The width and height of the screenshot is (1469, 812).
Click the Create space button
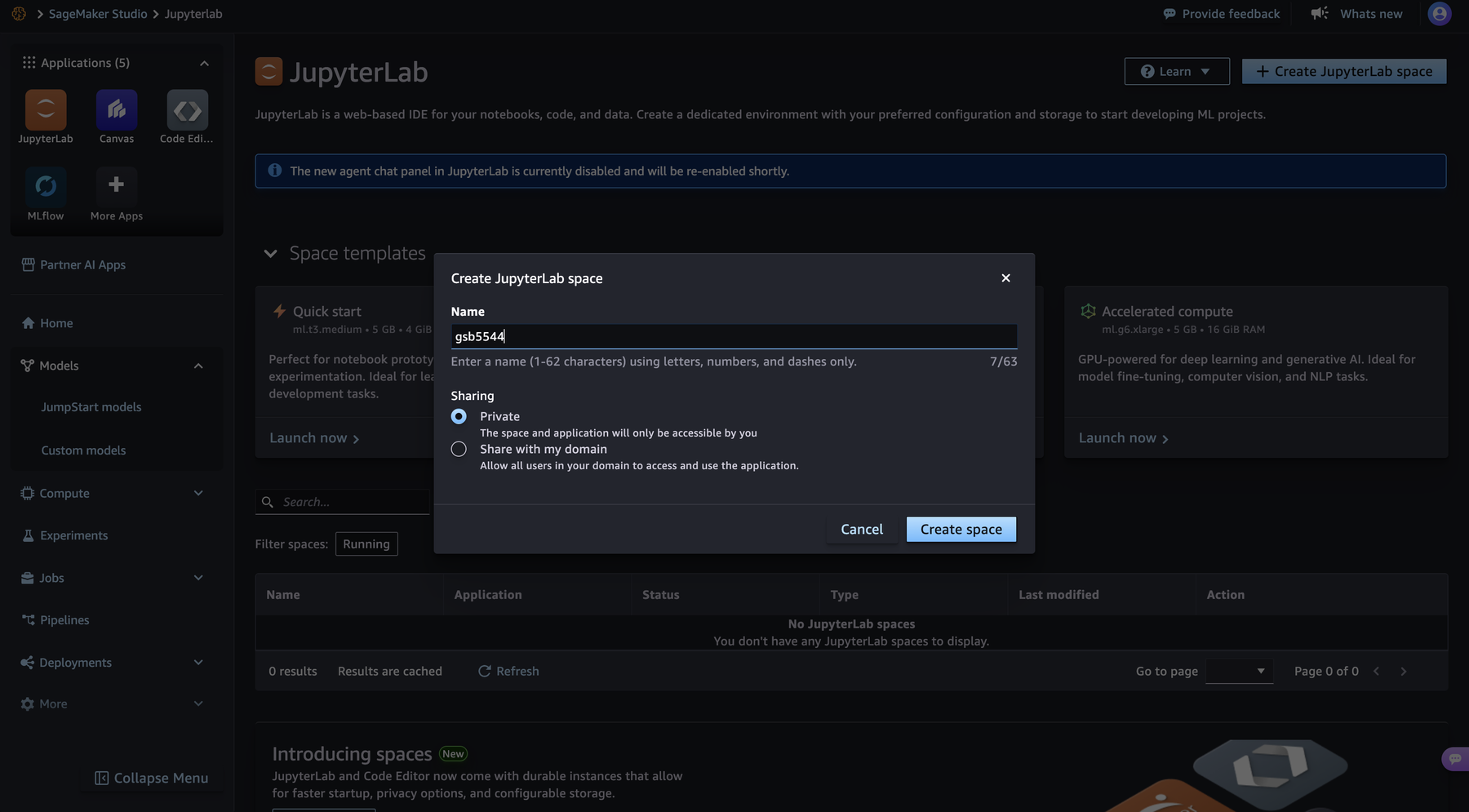pyautogui.click(x=961, y=529)
